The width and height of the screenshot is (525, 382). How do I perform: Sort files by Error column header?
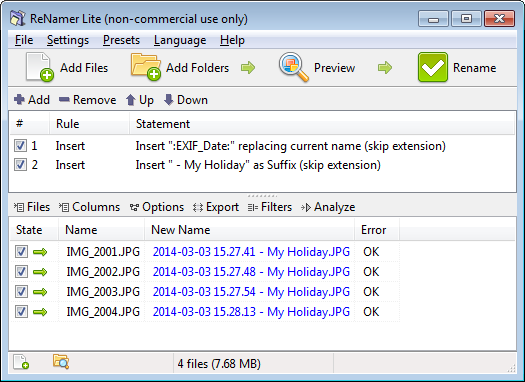pyautogui.click(x=377, y=230)
